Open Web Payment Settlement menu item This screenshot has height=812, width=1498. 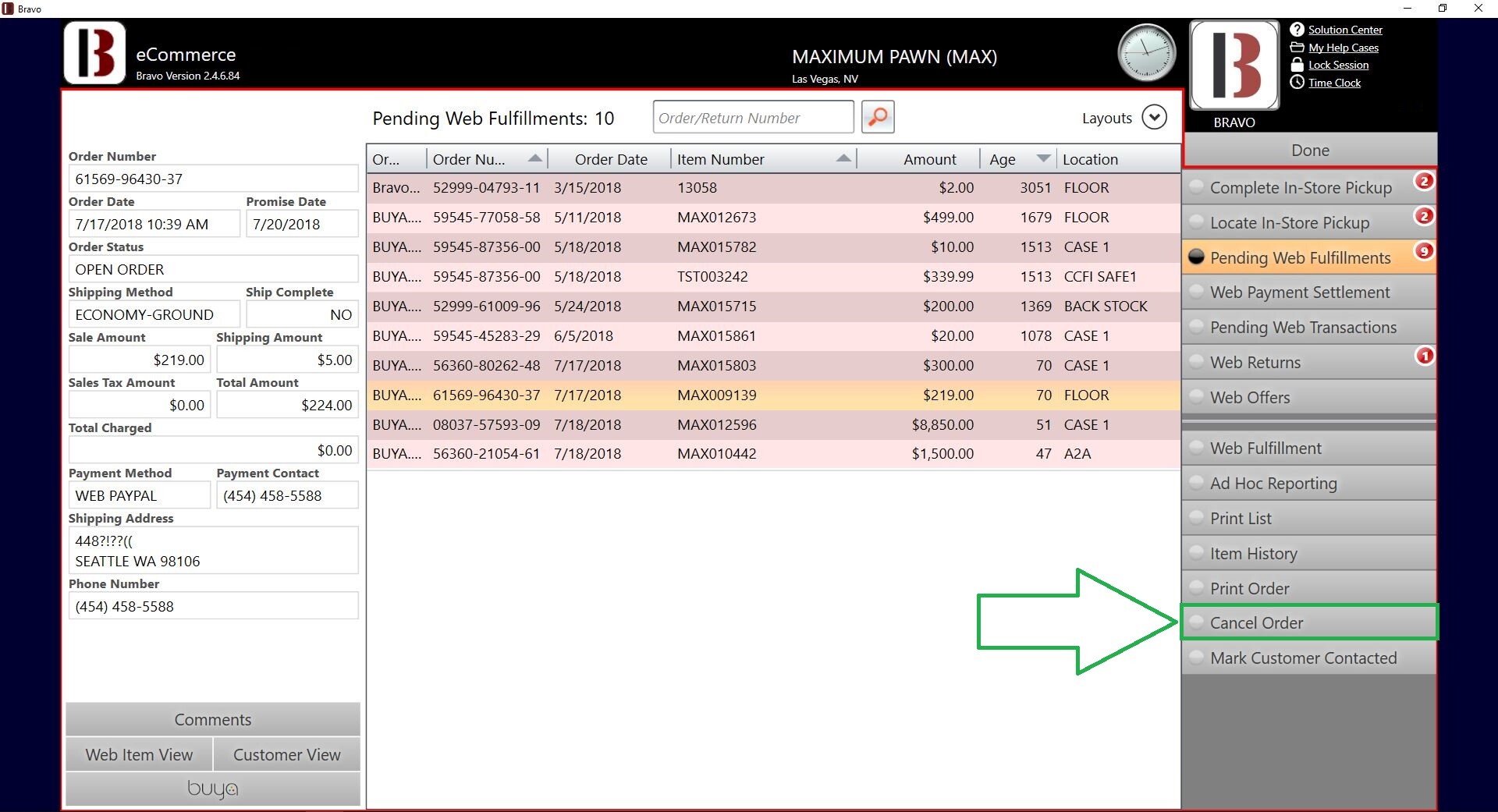[x=1299, y=293]
